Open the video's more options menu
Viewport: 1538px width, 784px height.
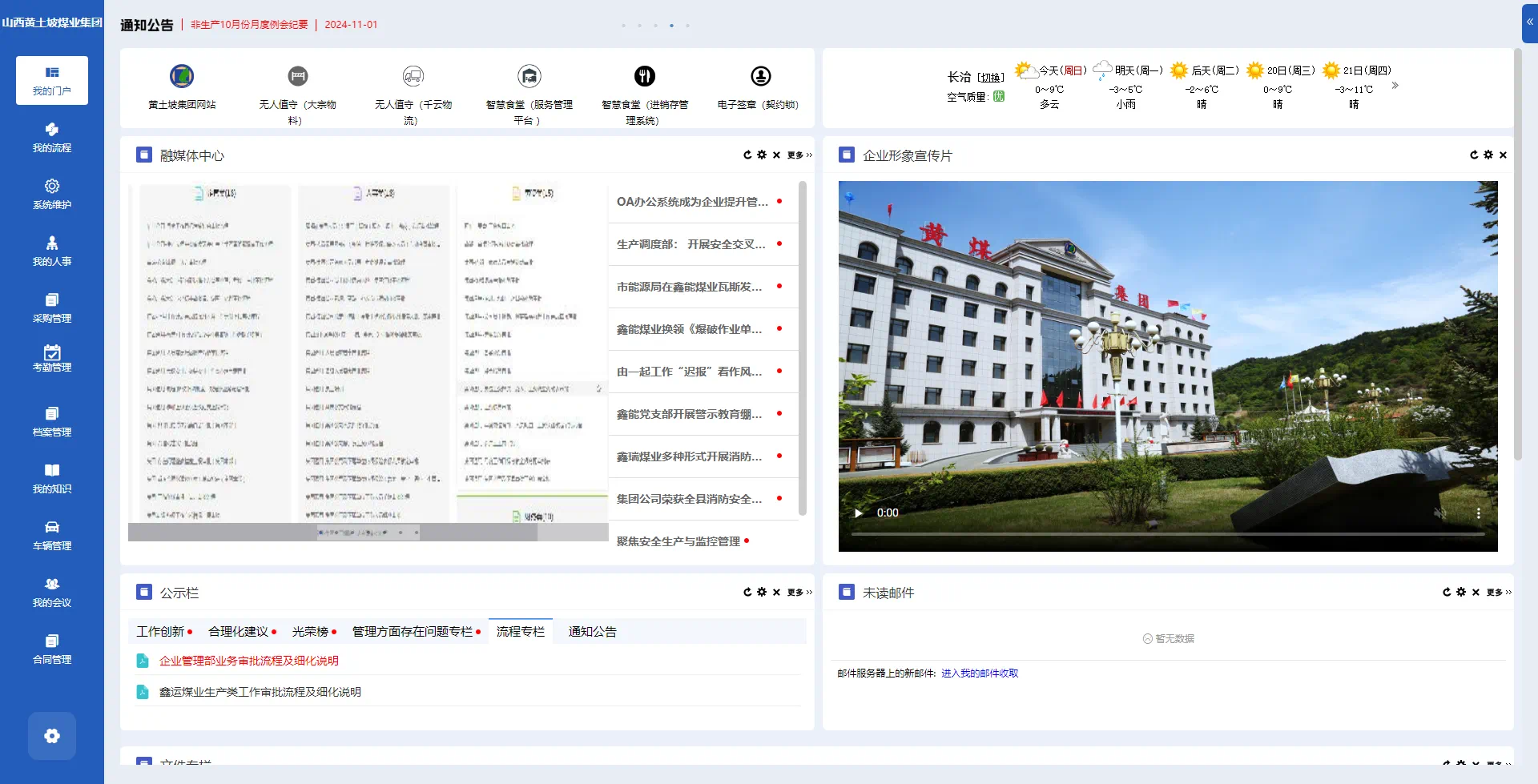tap(1478, 513)
